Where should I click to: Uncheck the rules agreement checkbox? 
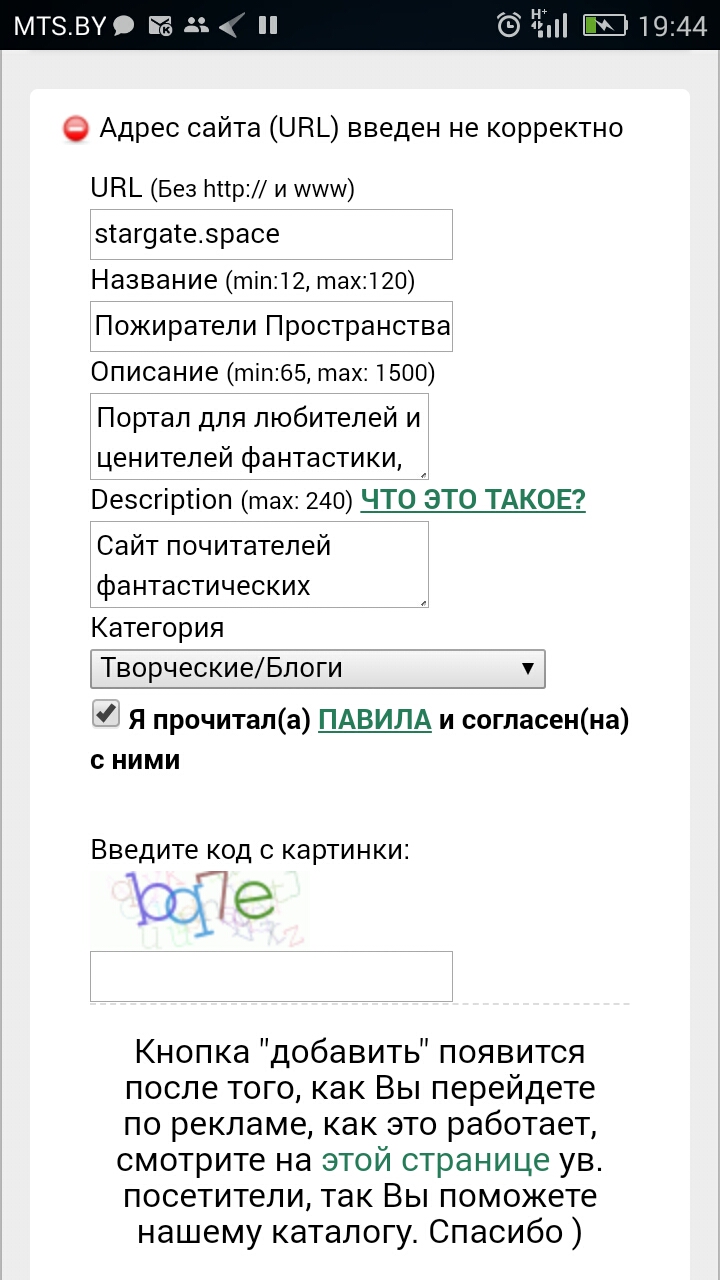point(104,714)
